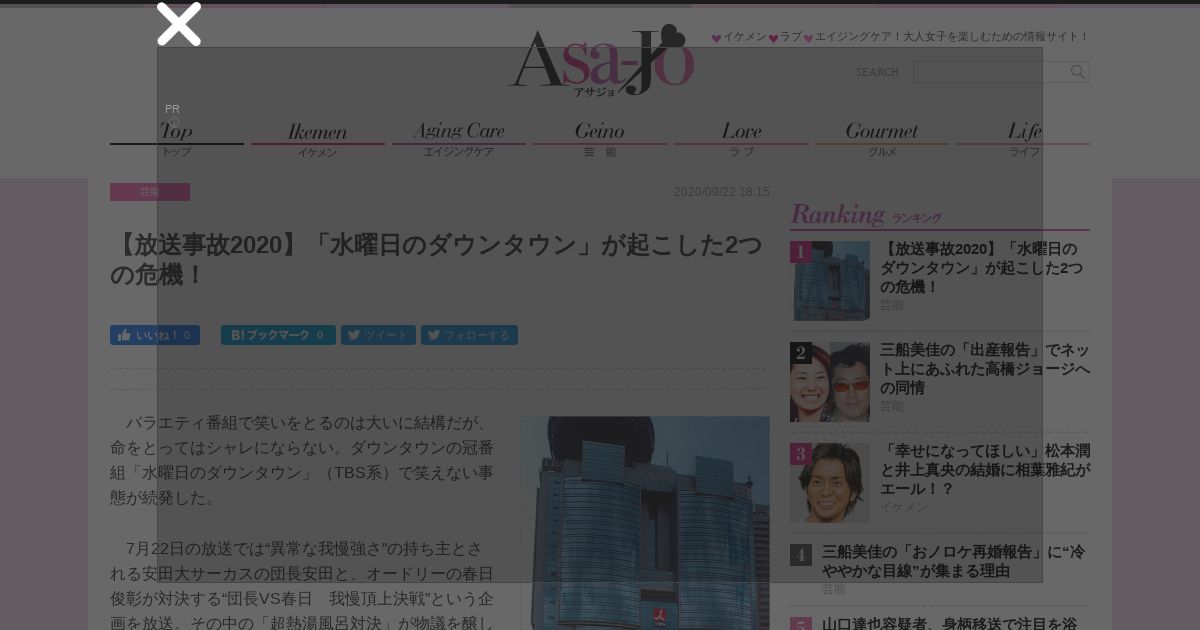The image size is (1200, 630).
Task: Open the Asa-Jo logo homepage
Action: [600, 61]
